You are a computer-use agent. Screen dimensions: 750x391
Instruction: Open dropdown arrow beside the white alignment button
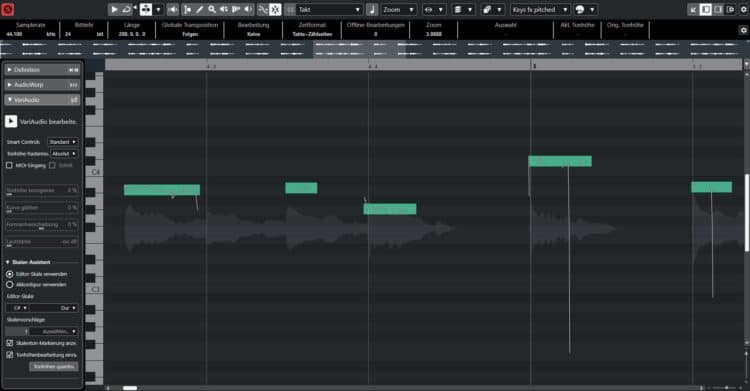pos(158,10)
